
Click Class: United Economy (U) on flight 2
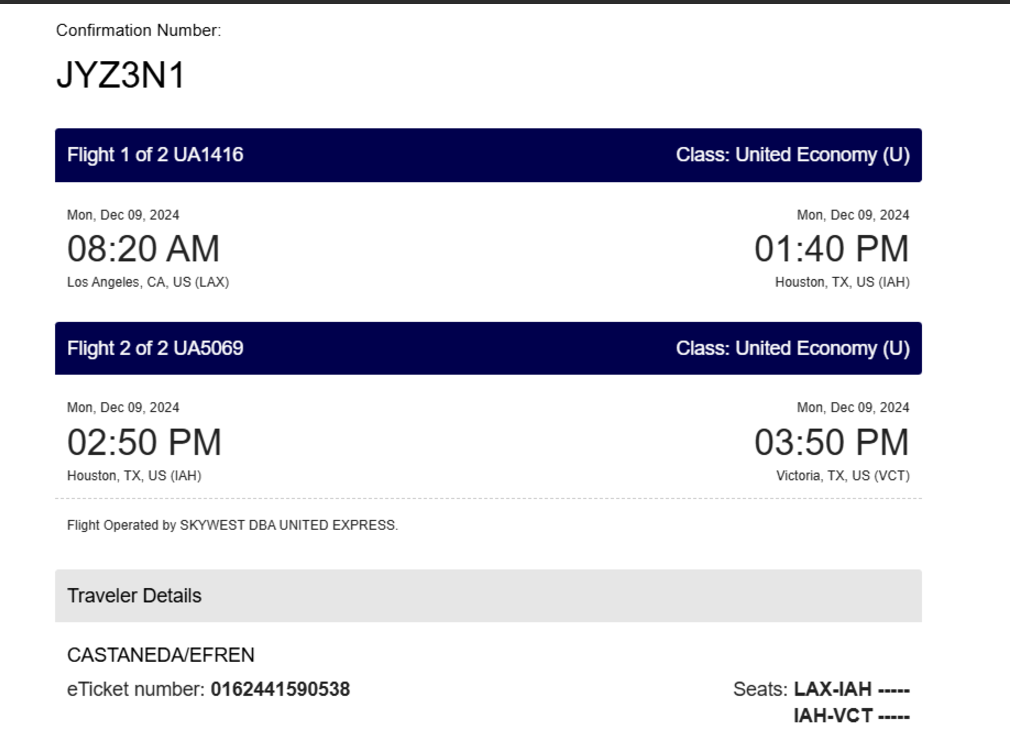click(792, 348)
